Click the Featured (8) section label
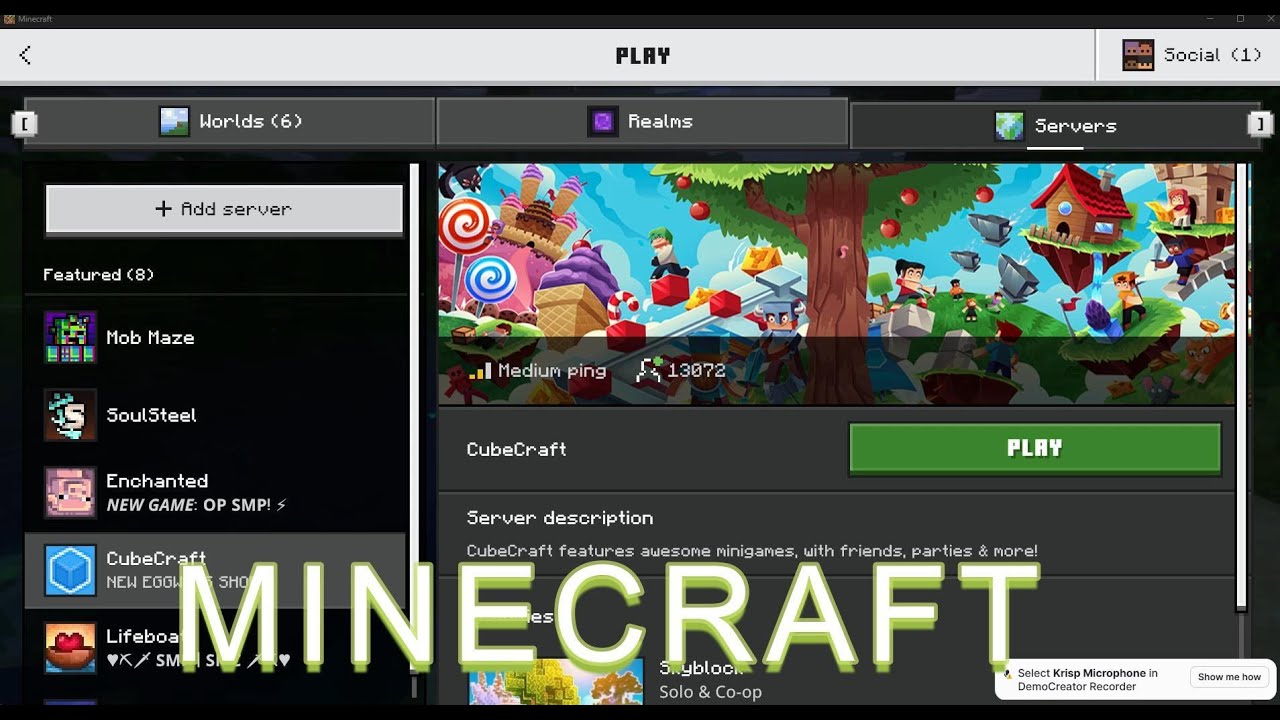Viewport: 1280px width, 720px height. [98, 274]
